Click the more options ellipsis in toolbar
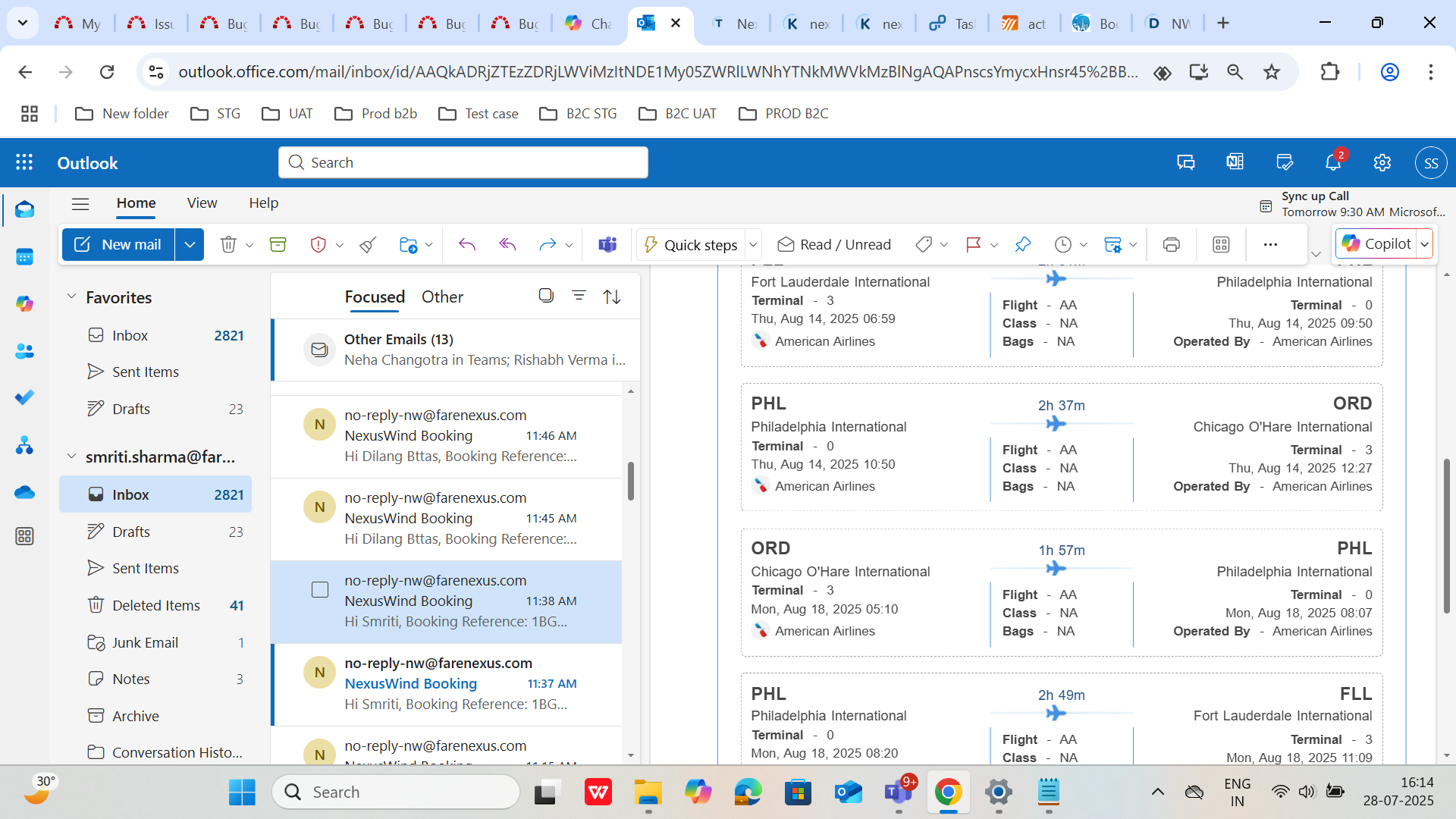This screenshot has width=1456, height=819. click(1270, 244)
